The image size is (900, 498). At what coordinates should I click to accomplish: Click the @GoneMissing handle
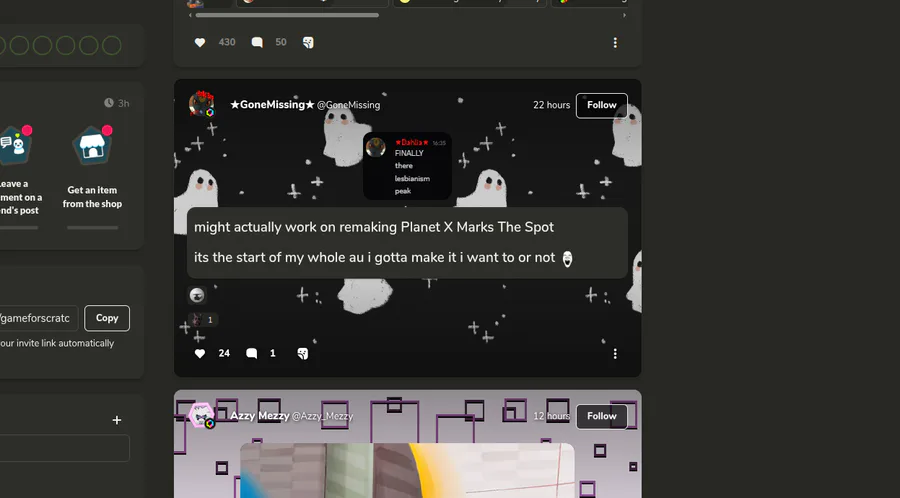(x=348, y=105)
